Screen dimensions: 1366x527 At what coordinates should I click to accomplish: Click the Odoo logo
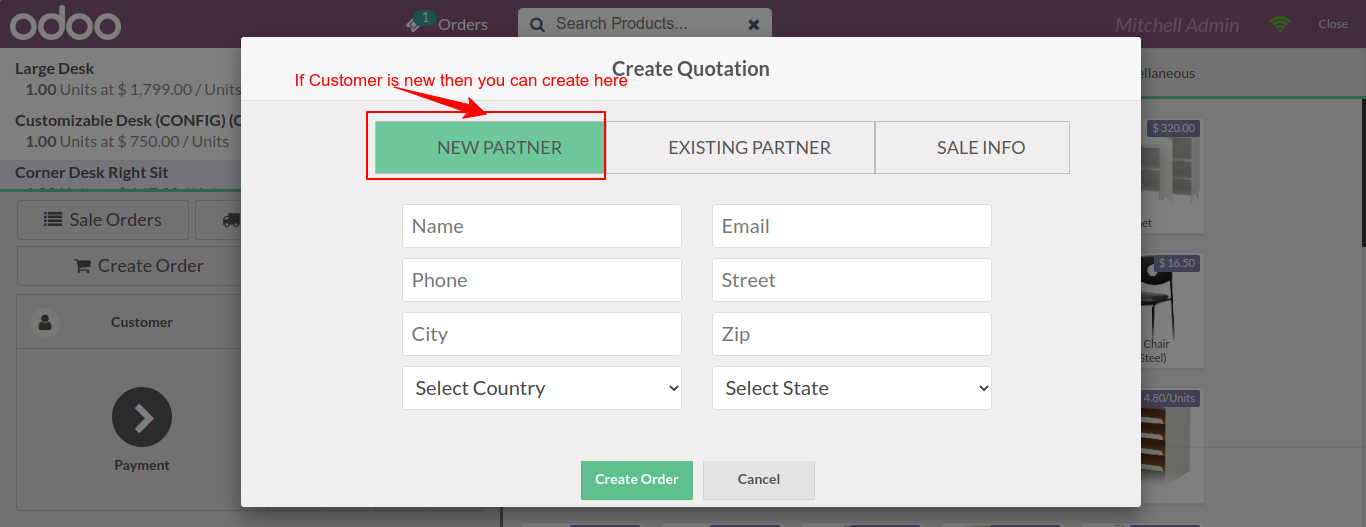66,24
